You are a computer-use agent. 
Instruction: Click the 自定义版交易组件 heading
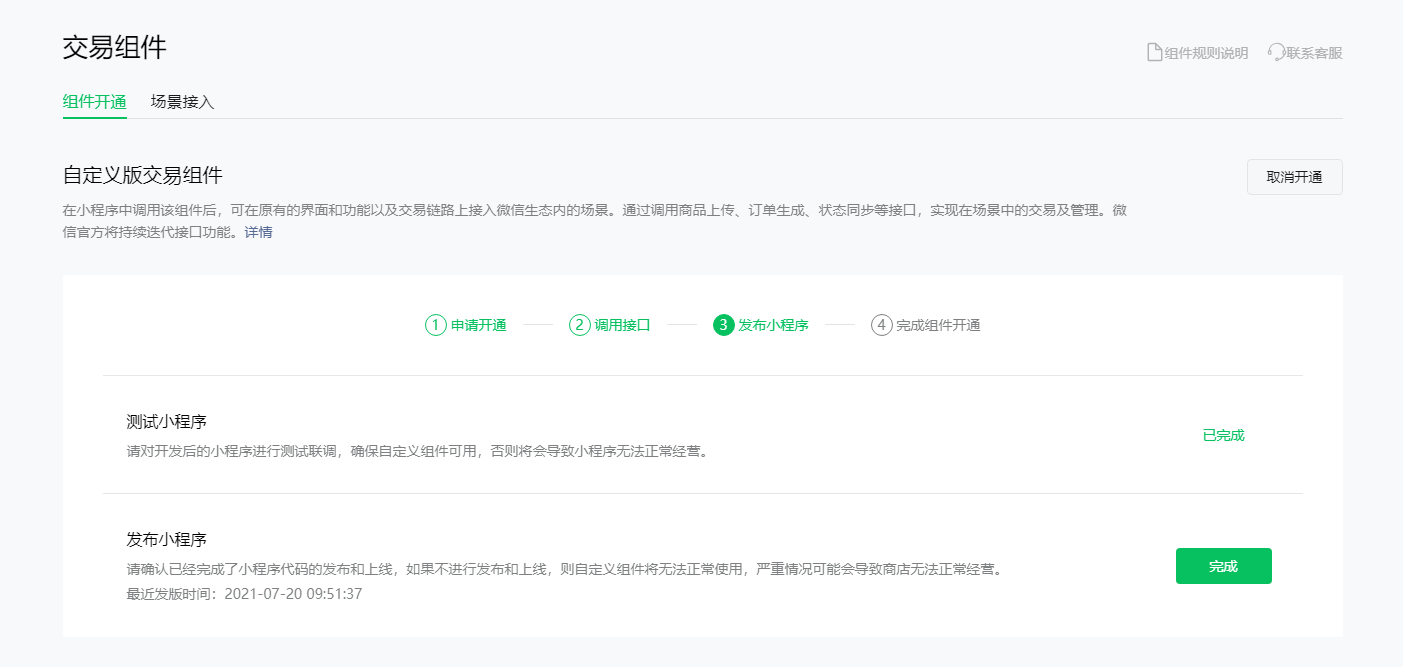pyautogui.click(x=143, y=175)
